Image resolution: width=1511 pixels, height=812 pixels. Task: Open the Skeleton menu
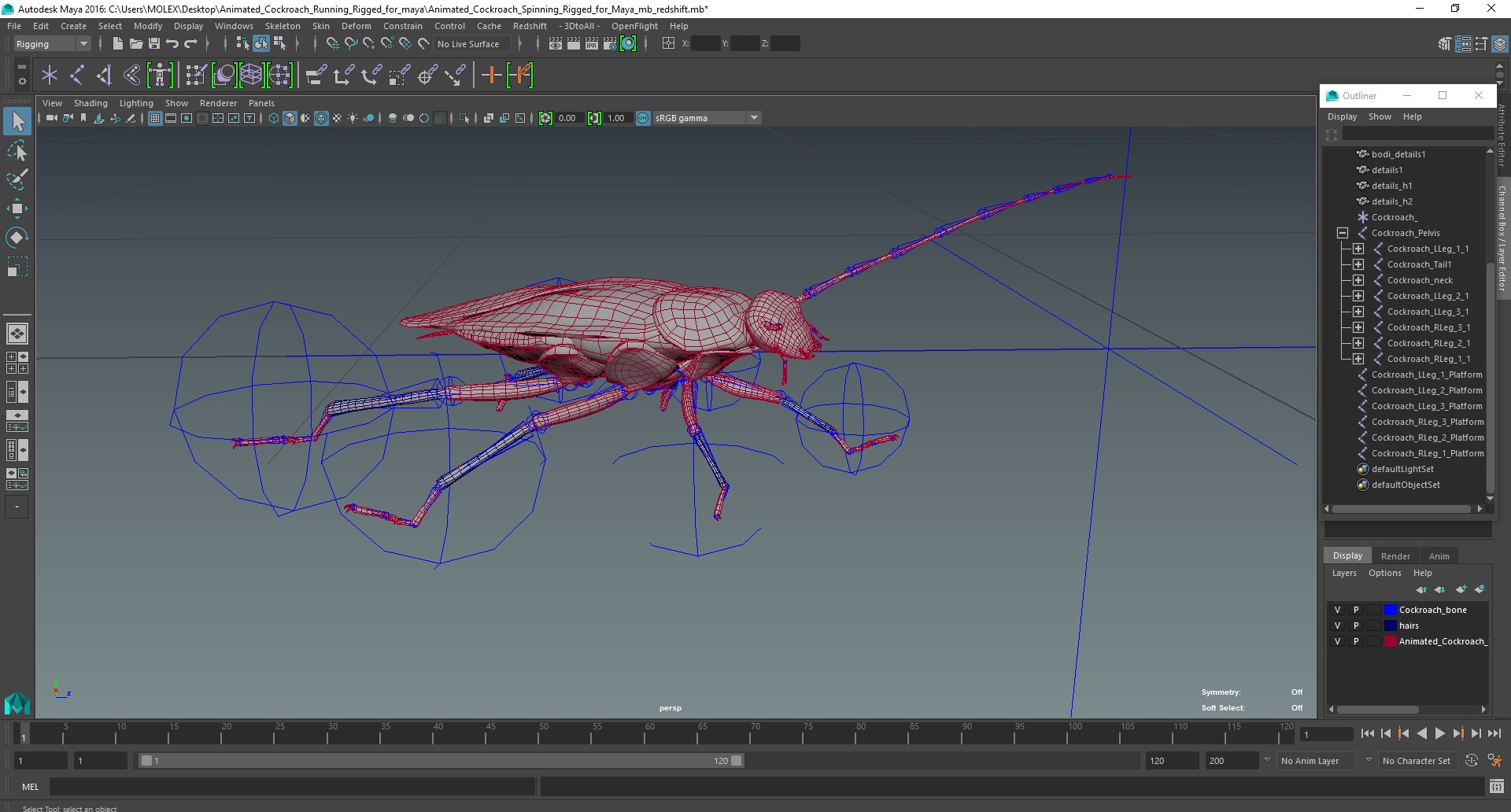[x=283, y=26]
